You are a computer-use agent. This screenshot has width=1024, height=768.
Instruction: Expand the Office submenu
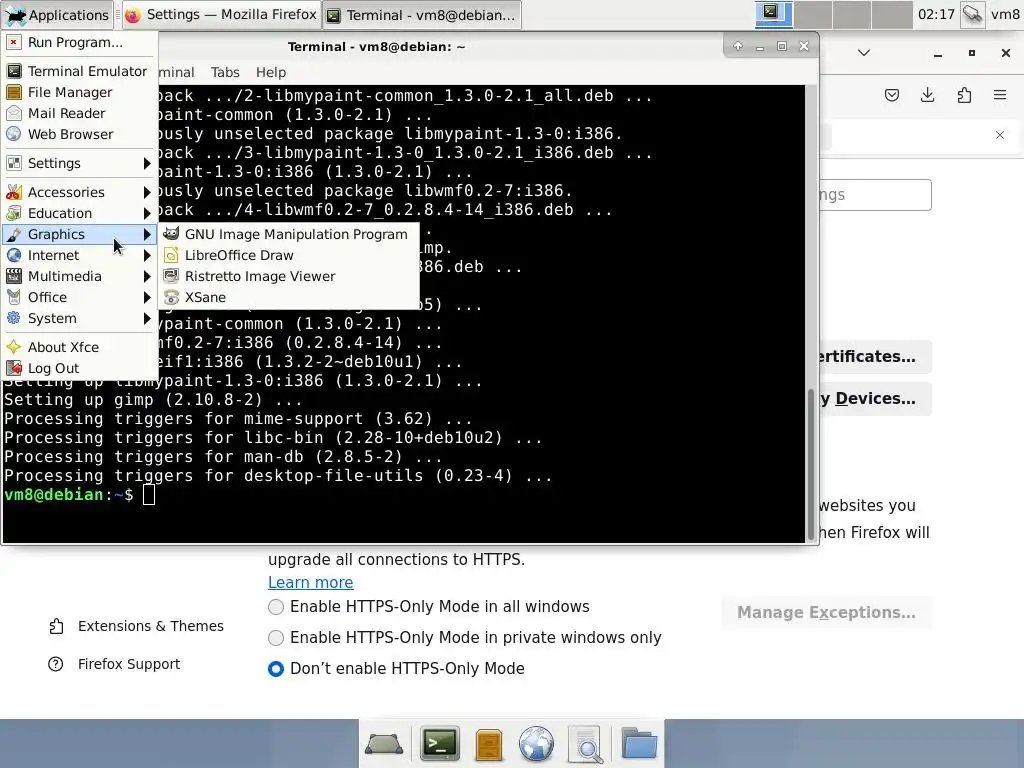pos(79,297)
